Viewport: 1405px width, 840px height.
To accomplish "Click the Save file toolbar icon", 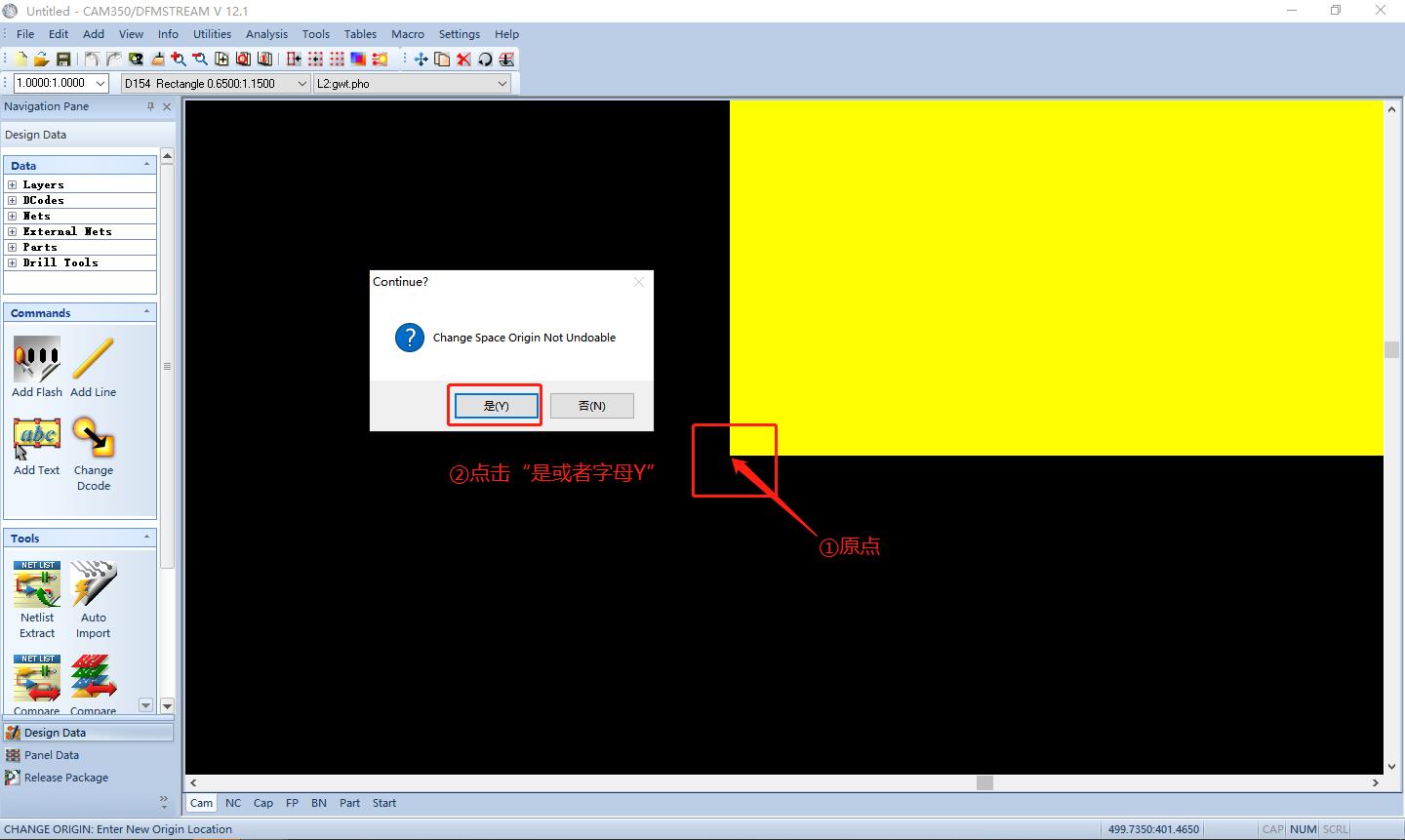I will [x=63, y=60].
